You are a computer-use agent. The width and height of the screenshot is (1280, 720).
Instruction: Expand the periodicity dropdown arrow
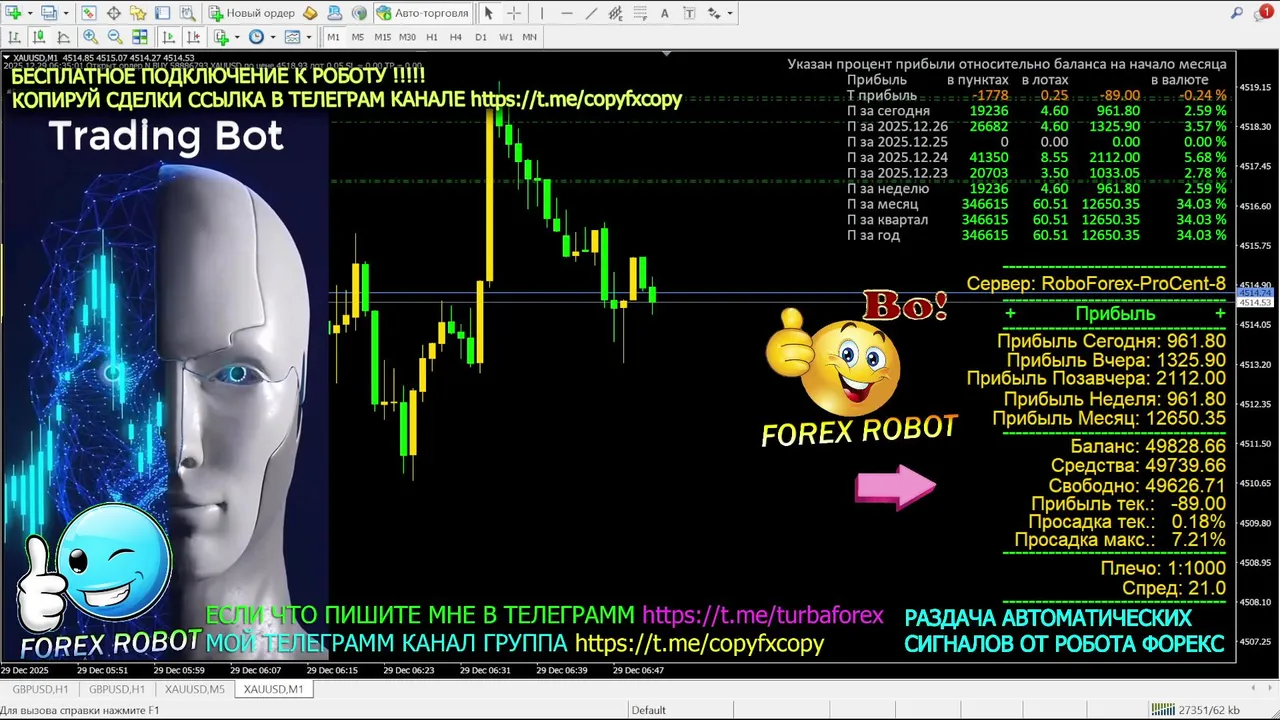coord(273,37)
